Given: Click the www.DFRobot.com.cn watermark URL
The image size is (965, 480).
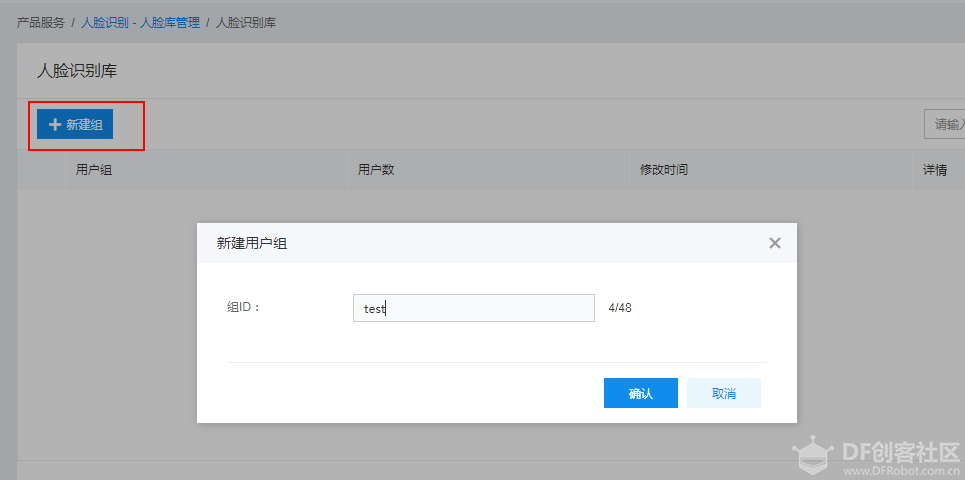Looking at the screenshot, I should pos(900,470).
